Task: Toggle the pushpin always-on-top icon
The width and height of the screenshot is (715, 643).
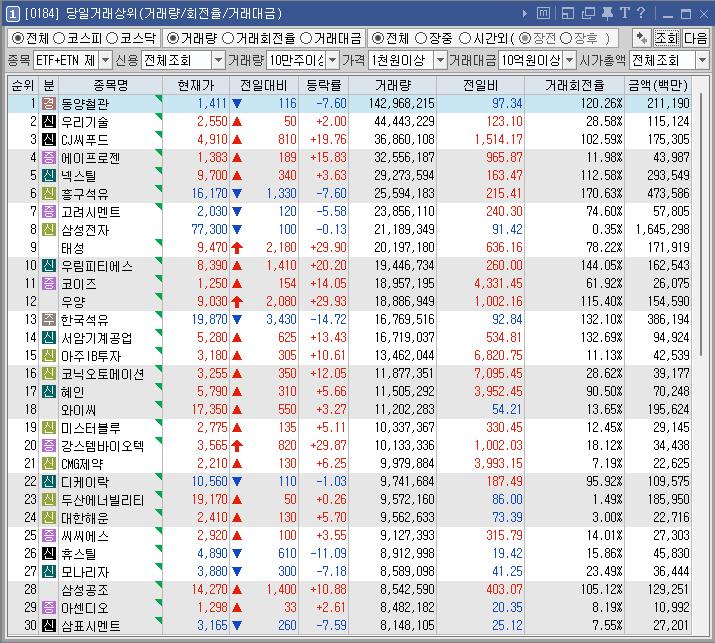Action: pyautogui.click(x=607, y=14)
